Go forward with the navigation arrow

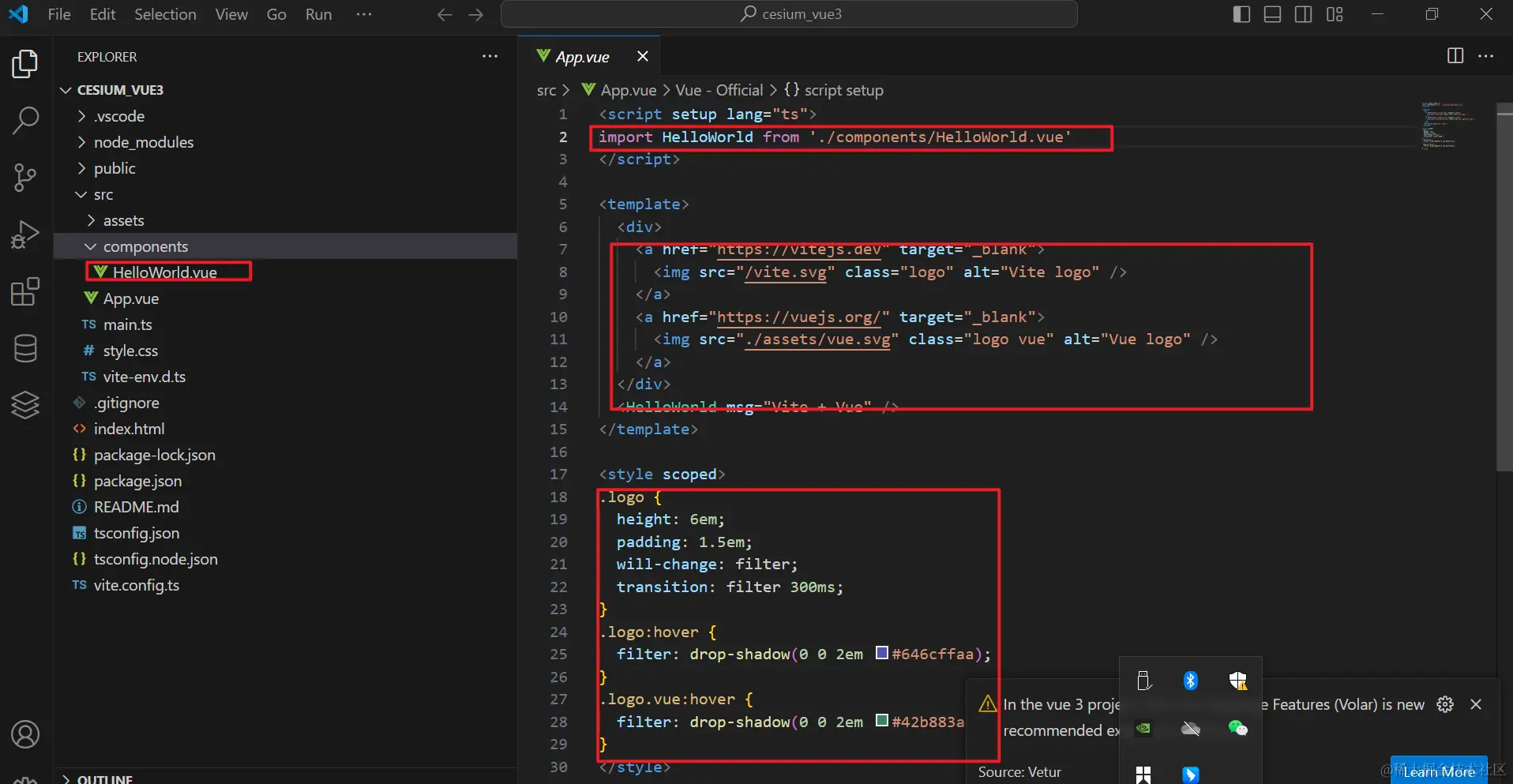(475, 14)
